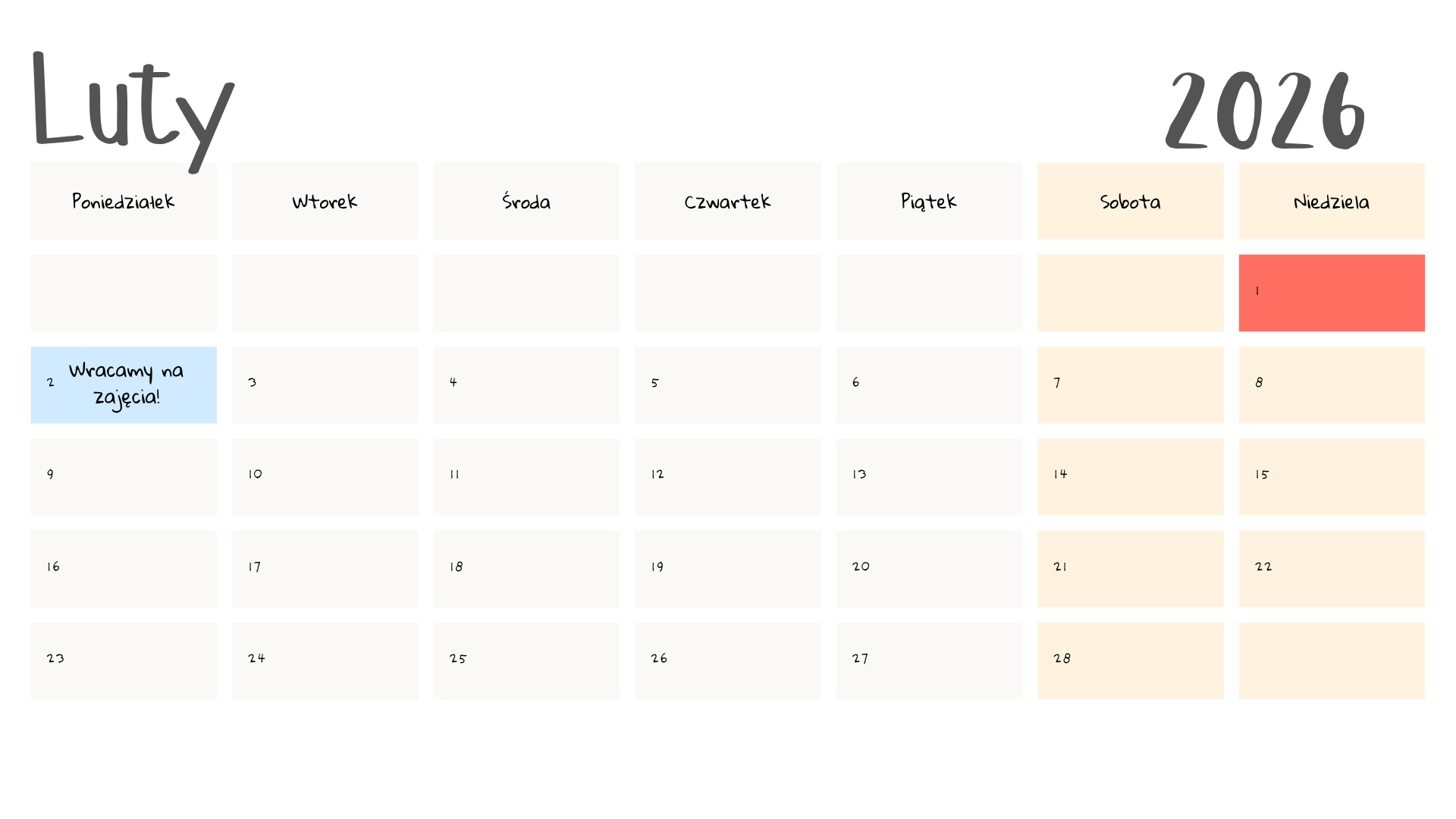
Task: Click the Środa day header
Action: point(526,202)
